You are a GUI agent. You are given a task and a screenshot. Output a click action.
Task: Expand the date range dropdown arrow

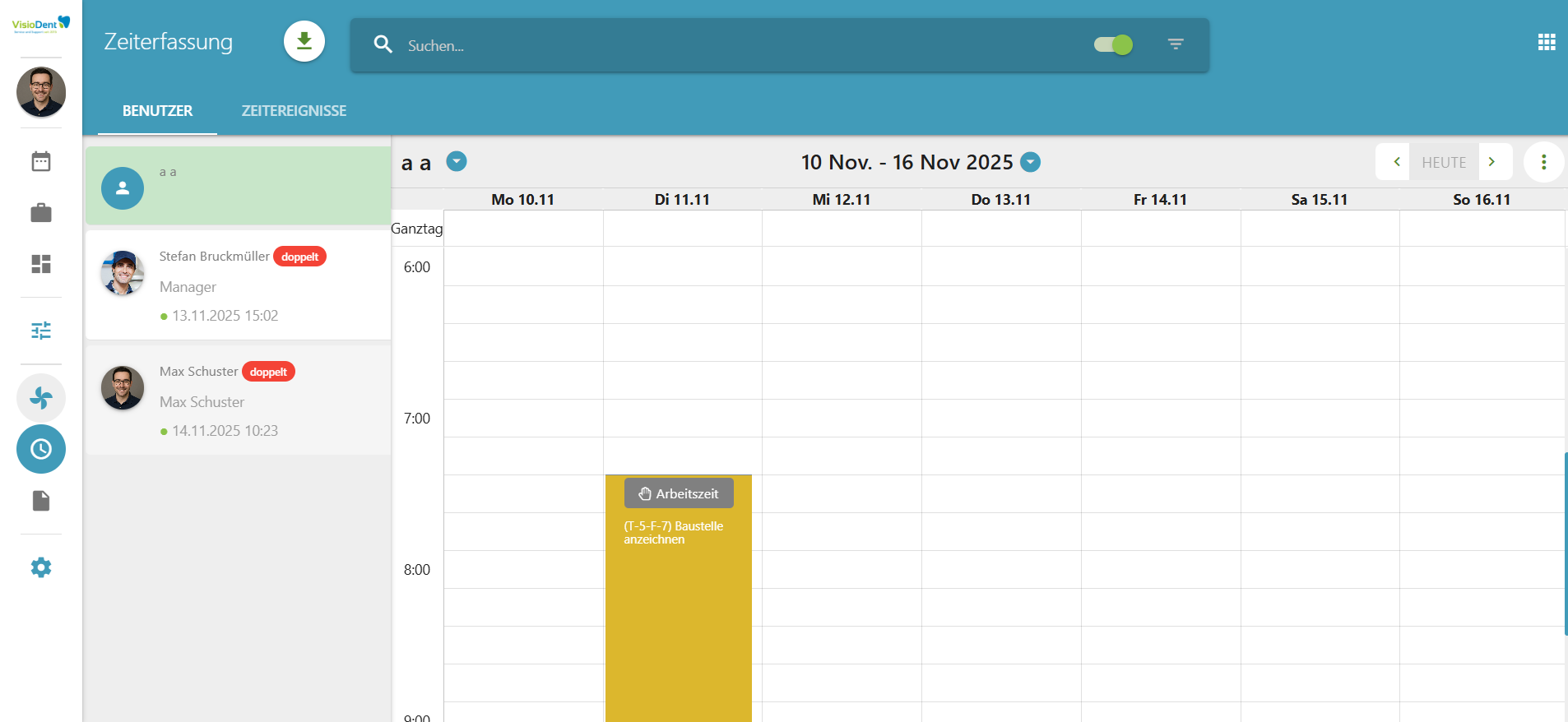point(1030,163)
